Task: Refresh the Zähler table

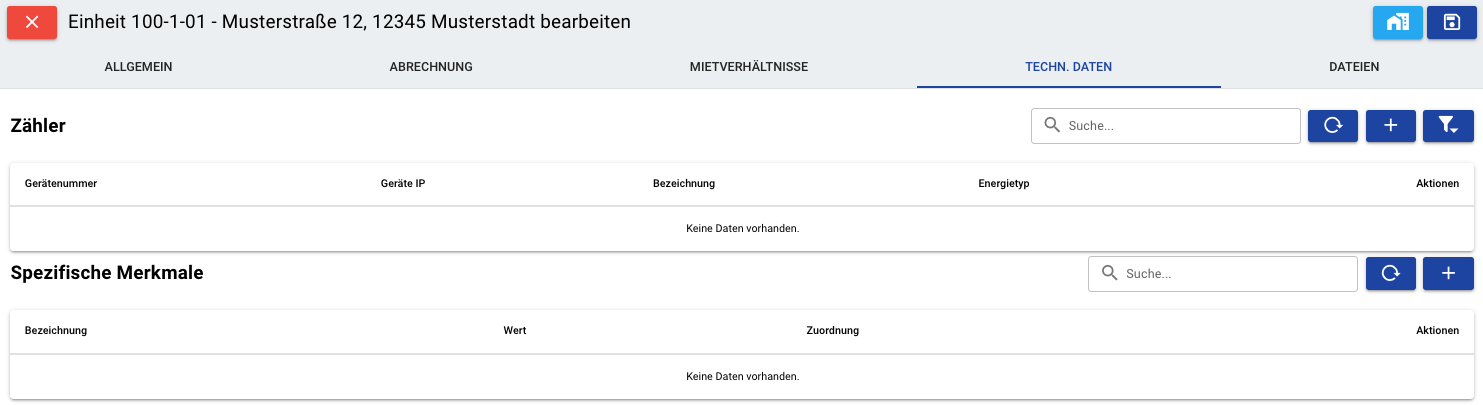Action: pyautogui.click(x=1333, y=125)
